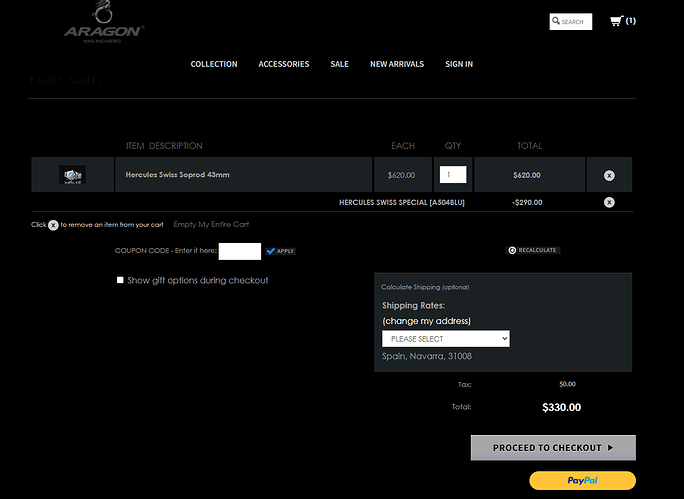Open the Accessories menu
This screenshot has width=684, height=499.
pyautogui.click(x=284, y=64)
